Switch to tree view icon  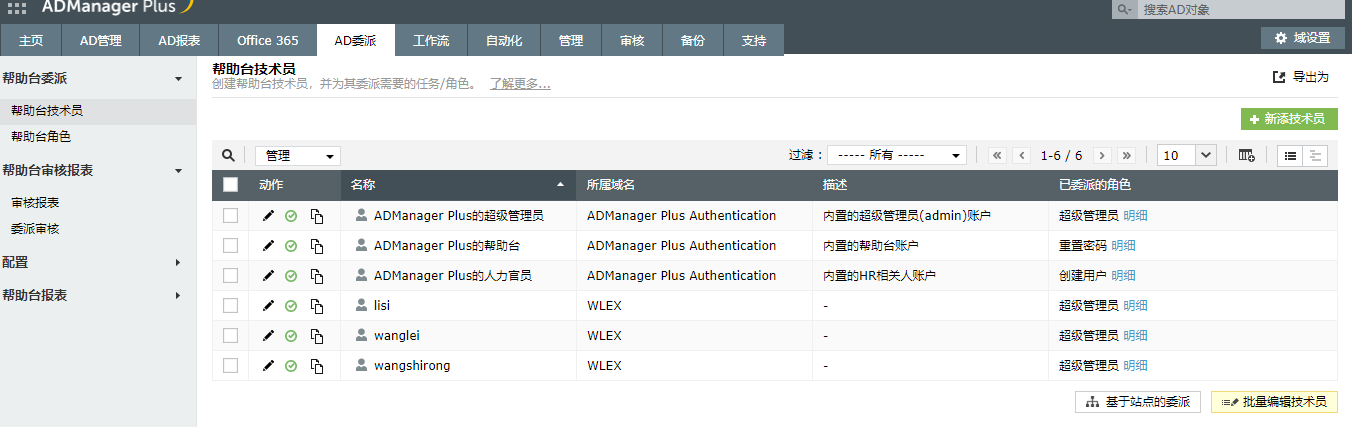(x=1315, y=155)
